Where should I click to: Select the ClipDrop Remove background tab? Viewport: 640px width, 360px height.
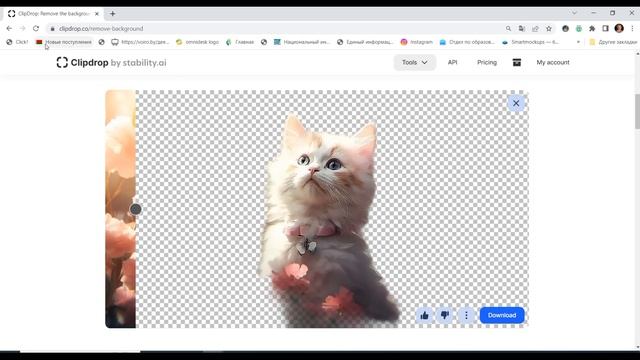(x=52, y=13)
